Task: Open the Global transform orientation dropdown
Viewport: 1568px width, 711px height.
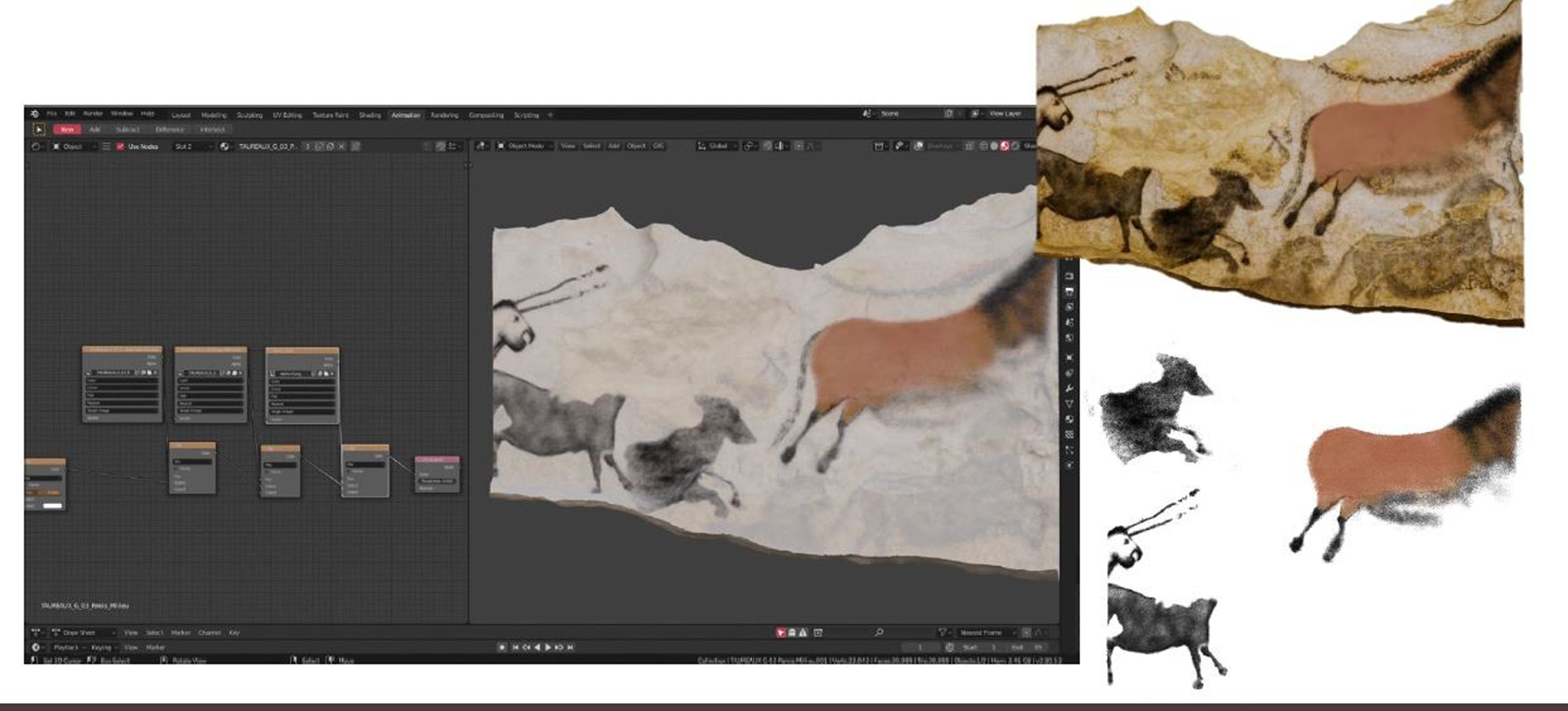Action: pos(718,146)
